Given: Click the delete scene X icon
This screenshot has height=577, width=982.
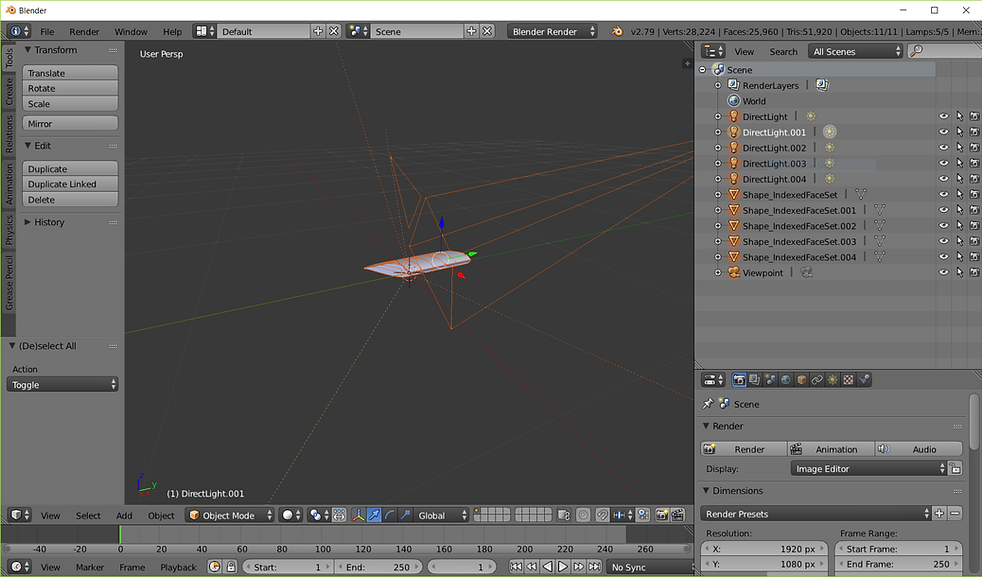Looking at the screenshot, I should tap(487, 31).
